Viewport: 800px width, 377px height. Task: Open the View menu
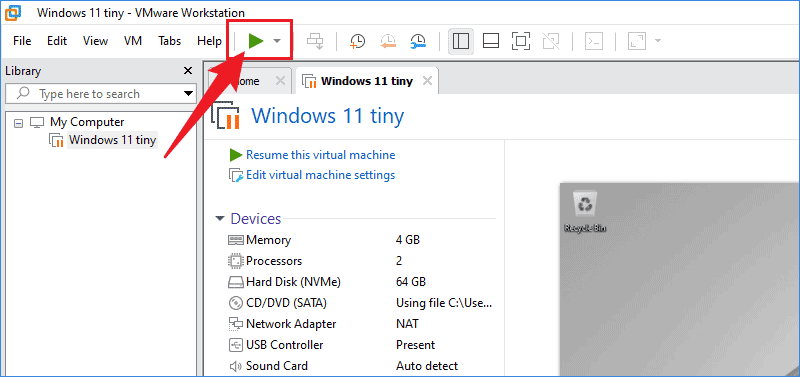[x=95, y=41]
